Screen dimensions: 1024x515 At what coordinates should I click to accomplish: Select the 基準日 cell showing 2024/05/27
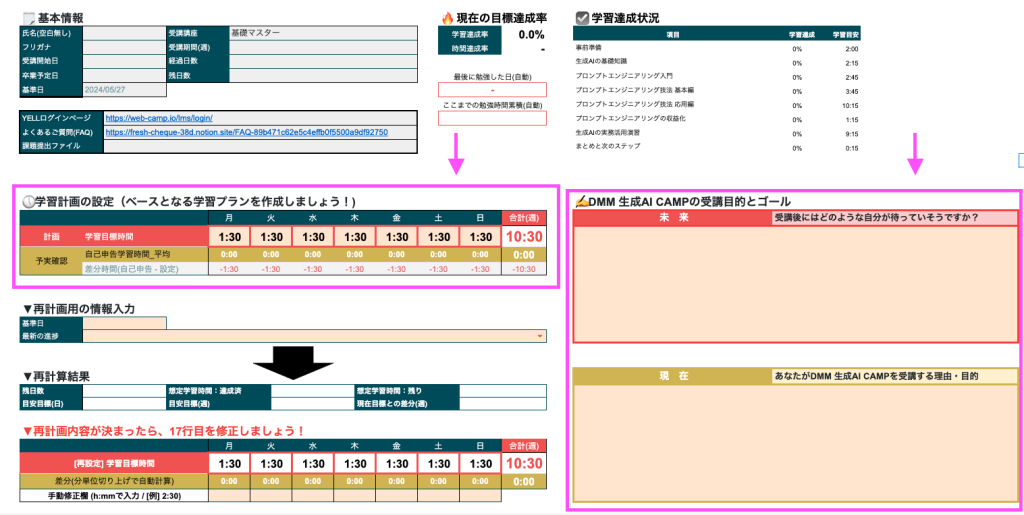(x=123, y=90)
